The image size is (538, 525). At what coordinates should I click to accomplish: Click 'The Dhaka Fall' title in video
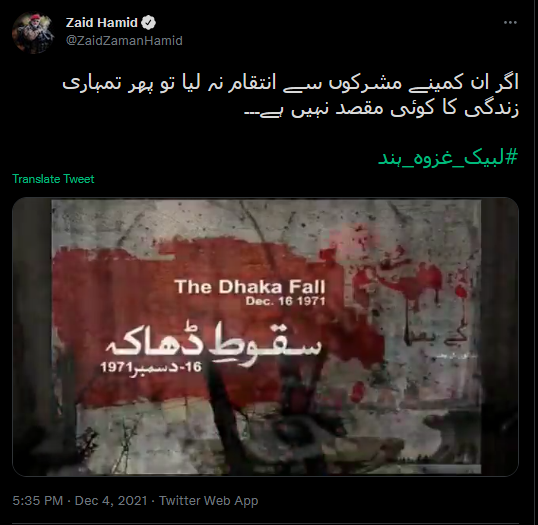250,287
